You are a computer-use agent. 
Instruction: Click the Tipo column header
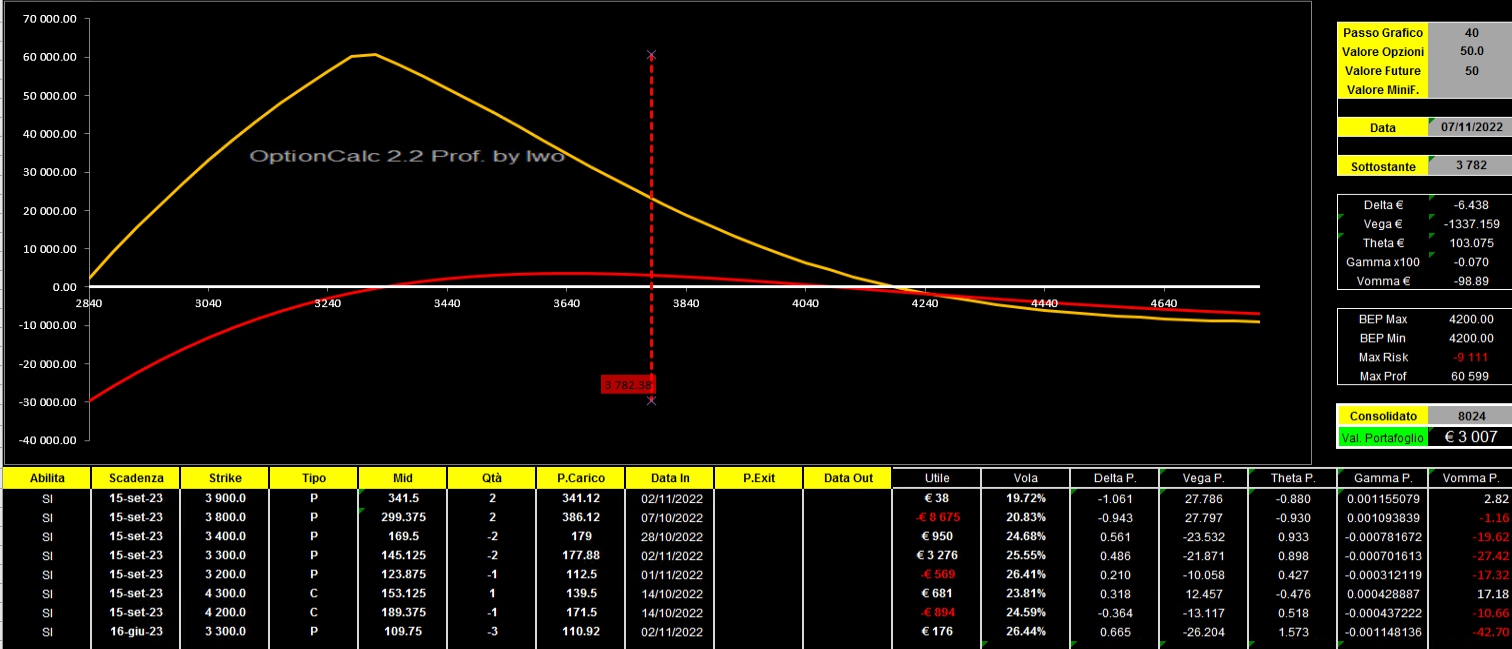coord(313,478)
